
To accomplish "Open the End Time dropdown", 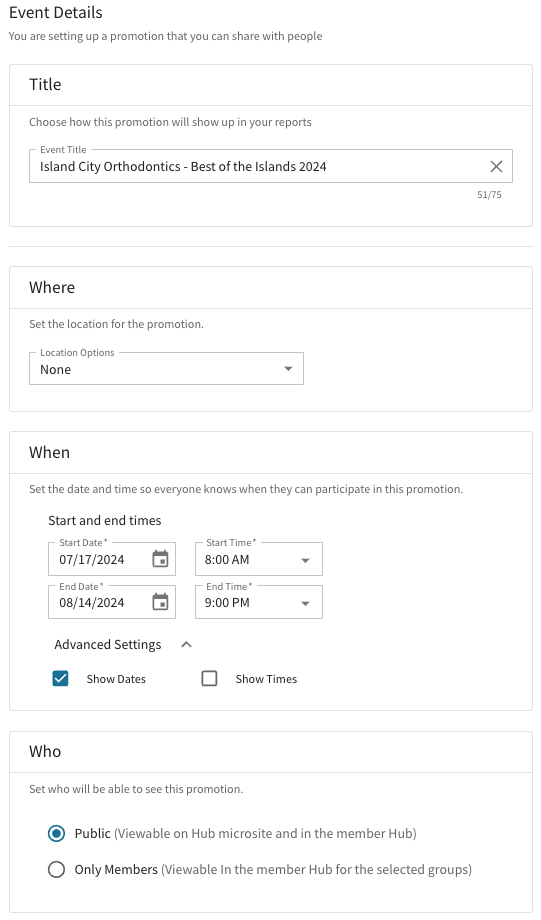I will click(x=259, y=602).
